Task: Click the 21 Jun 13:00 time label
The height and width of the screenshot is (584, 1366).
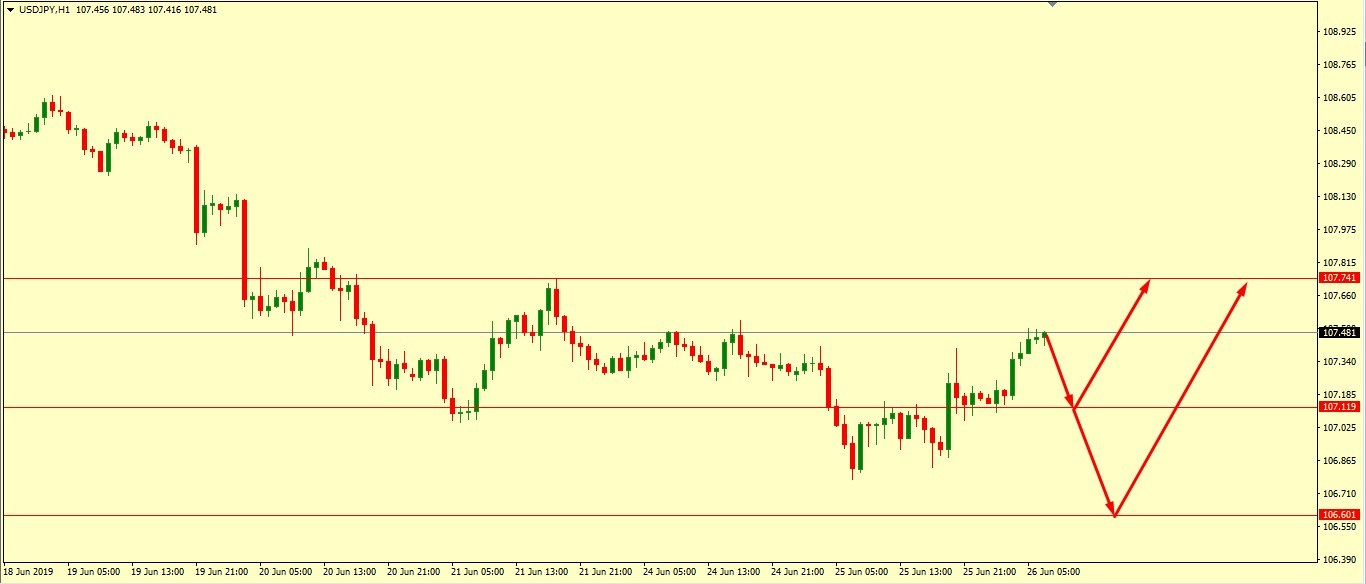Action: pyautogui.click(x=543, y=572)
